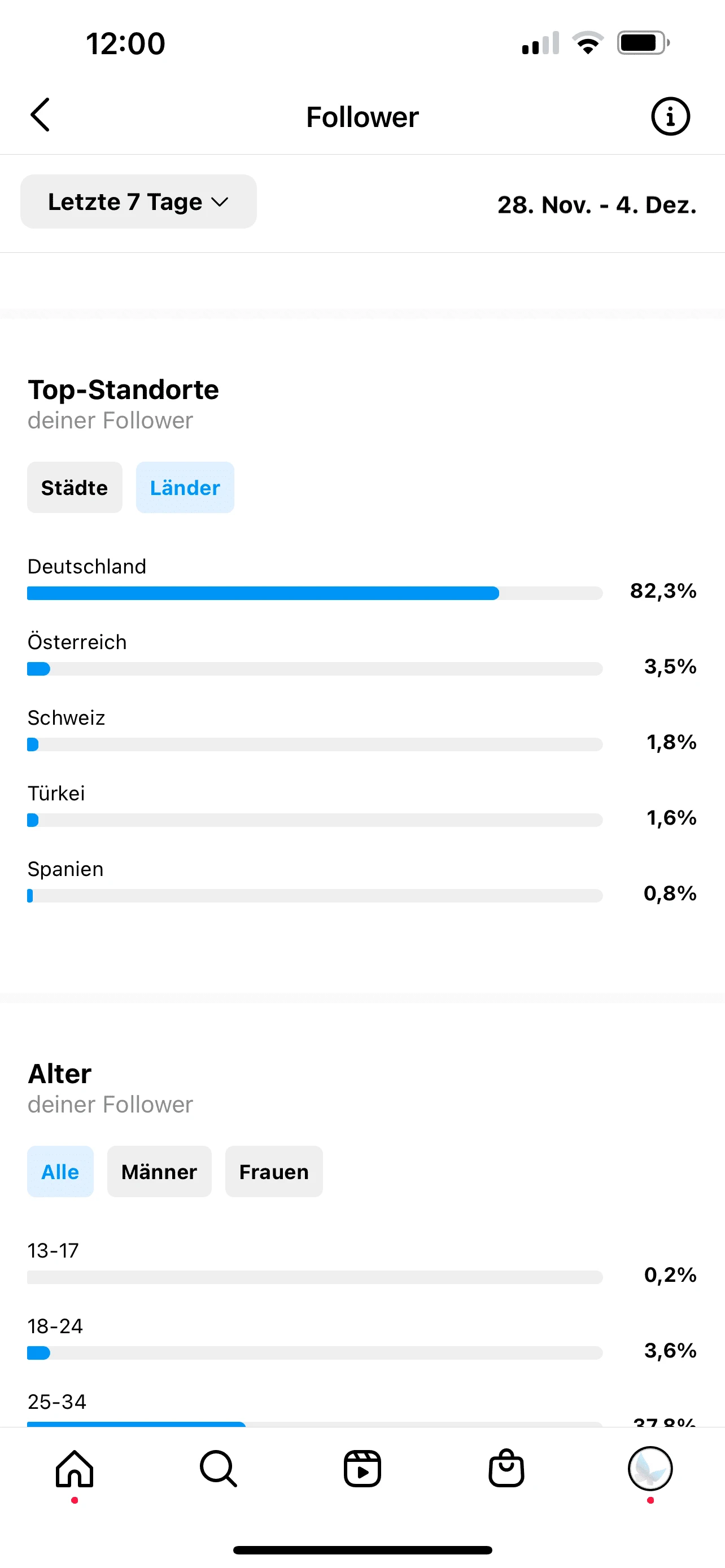Tap the 28. Nov. - 4. Dez. date range
Screen dimensions: 725x1568
[596, 205]
